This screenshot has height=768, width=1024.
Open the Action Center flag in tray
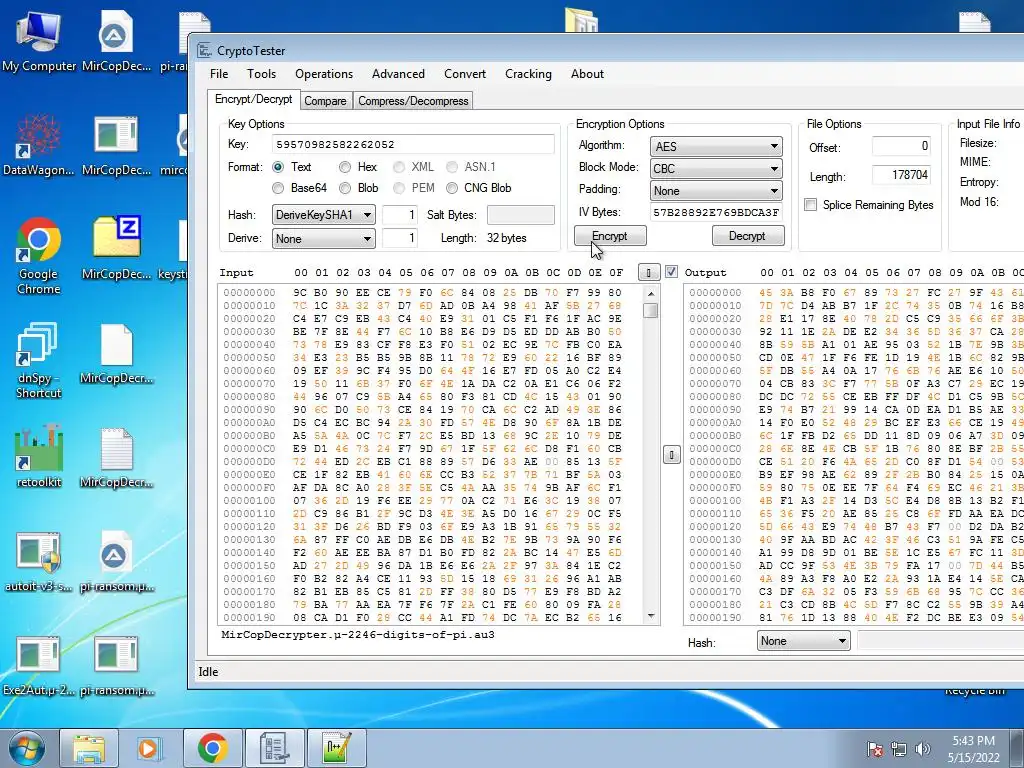[875, 749]
